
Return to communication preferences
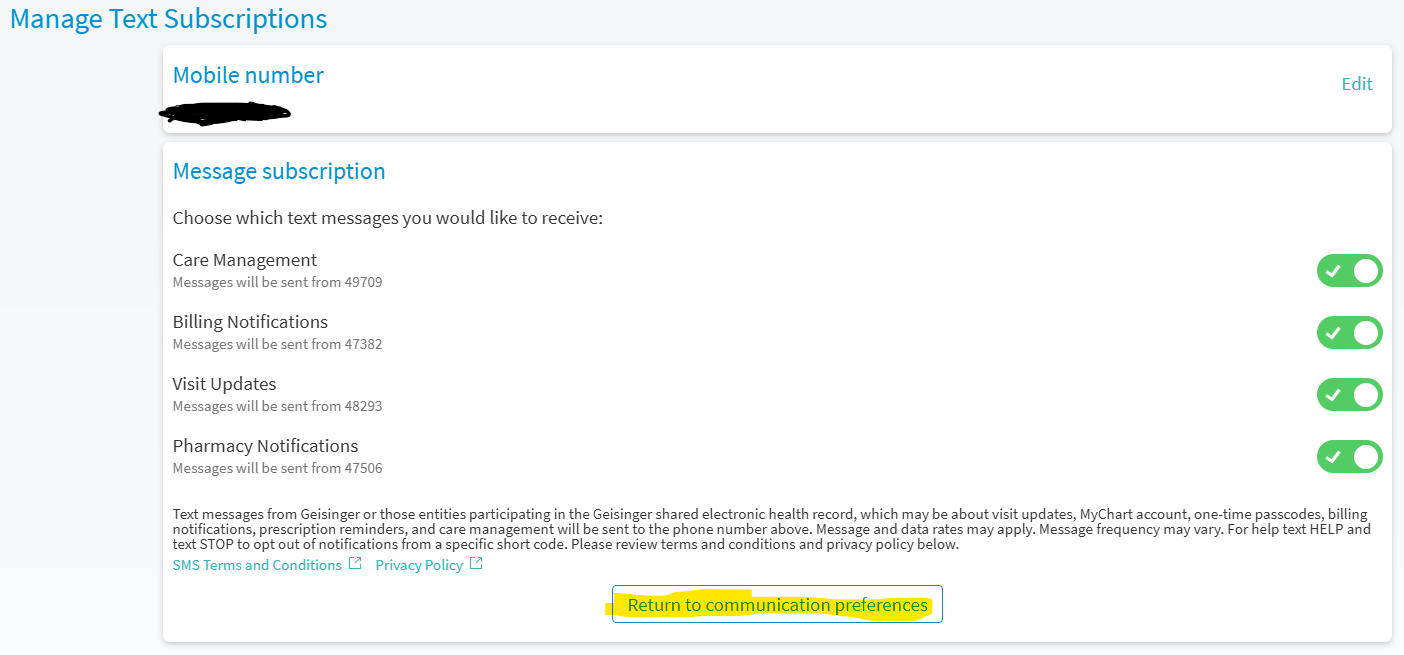tap(777, 605)
